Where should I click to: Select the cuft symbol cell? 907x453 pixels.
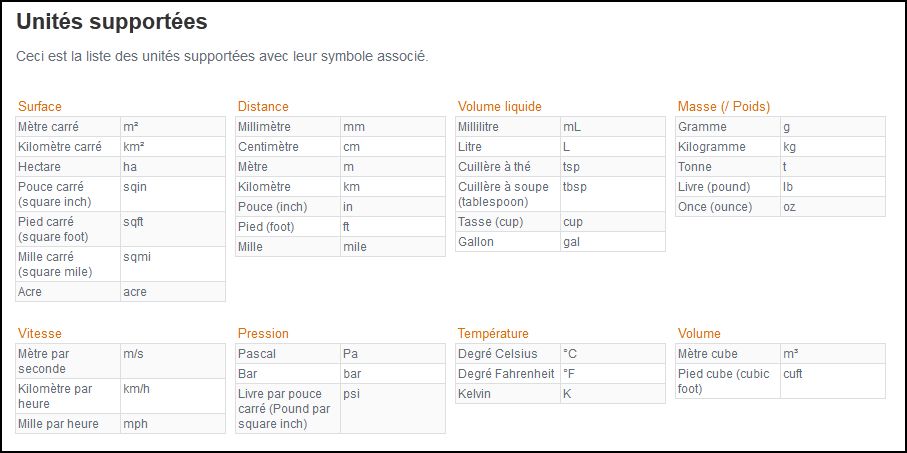coord(833,381)
